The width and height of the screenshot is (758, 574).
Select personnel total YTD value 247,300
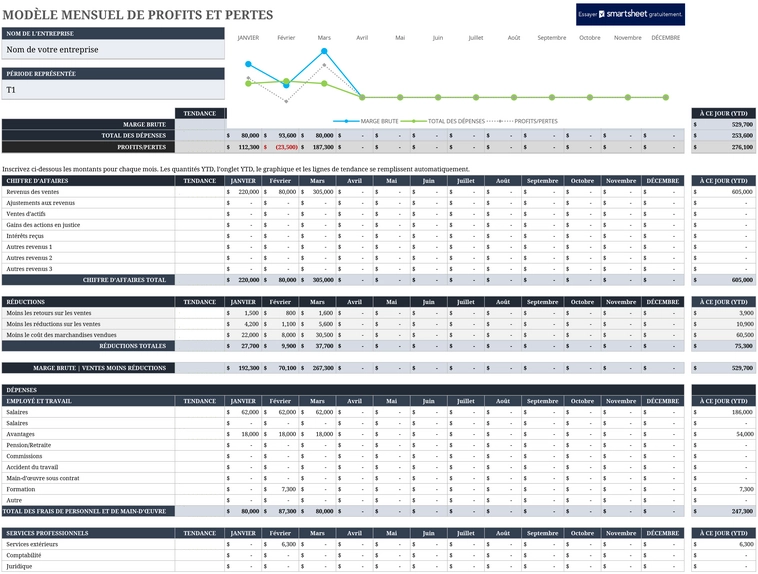point(724,511)
